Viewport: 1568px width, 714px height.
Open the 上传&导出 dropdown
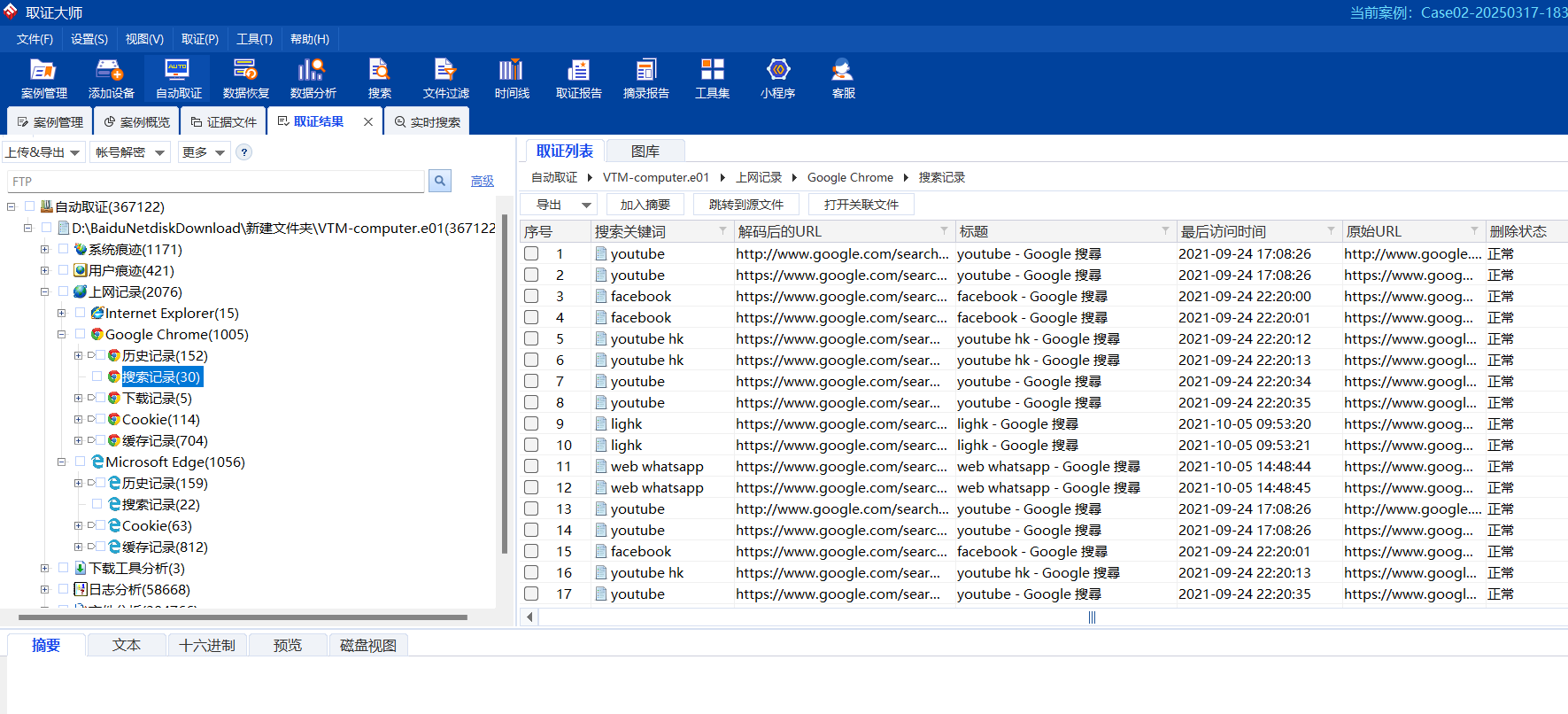point(43,152)
